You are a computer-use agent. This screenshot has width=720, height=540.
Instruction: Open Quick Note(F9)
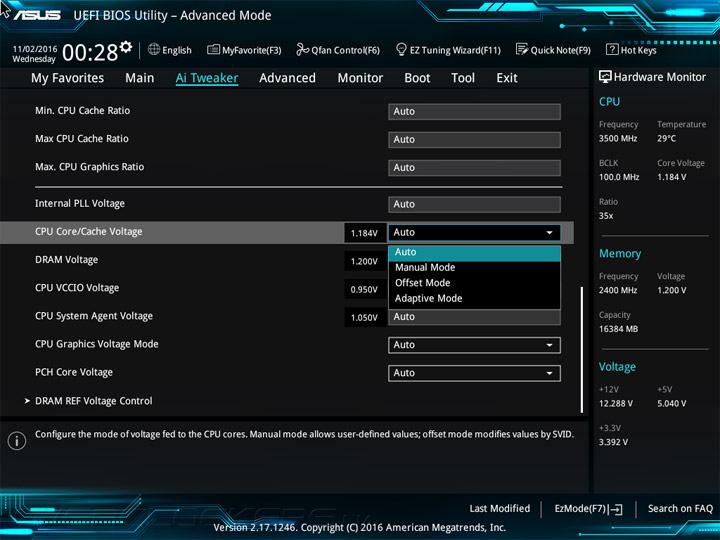[553, 50]
